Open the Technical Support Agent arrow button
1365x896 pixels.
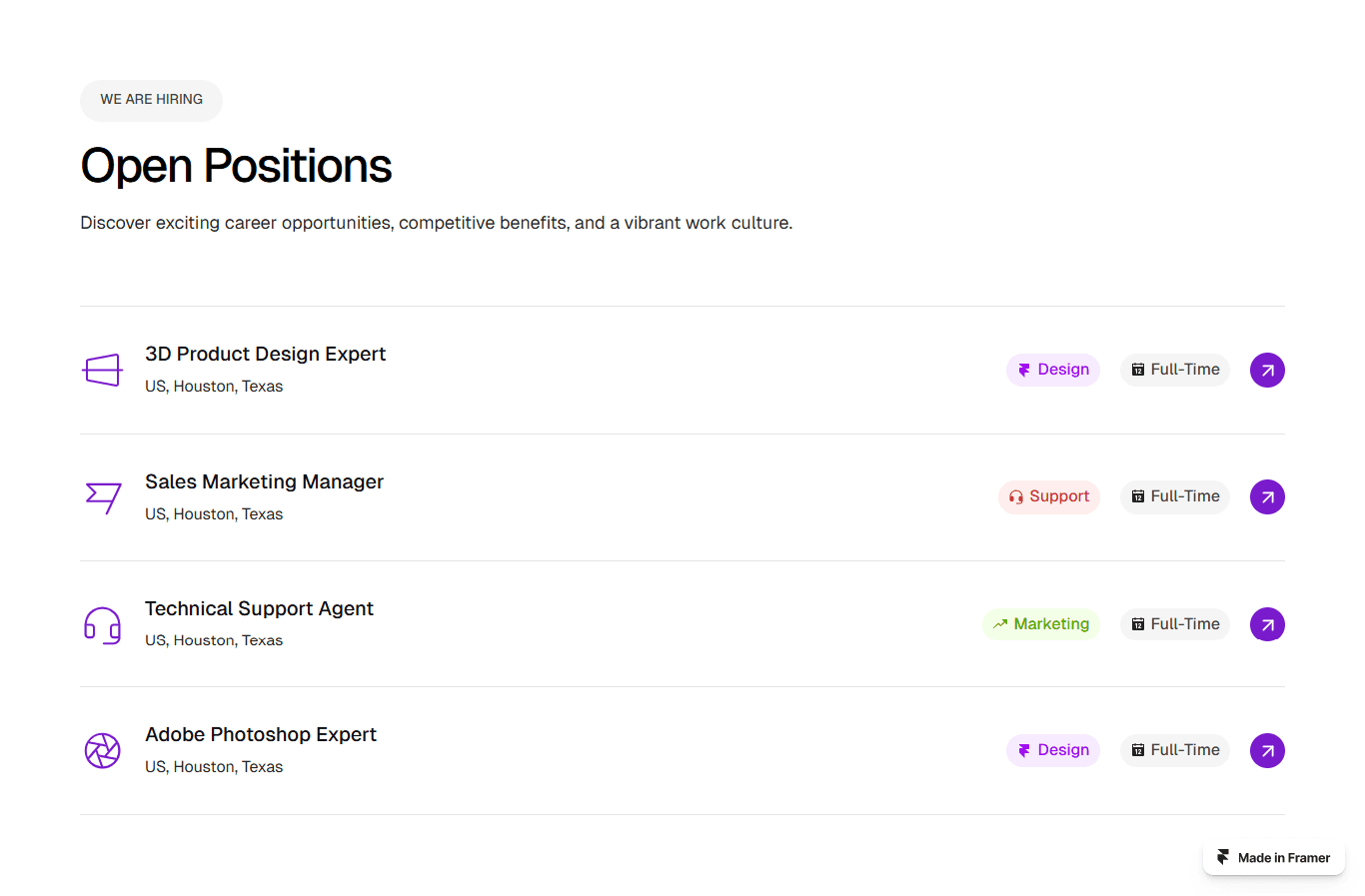tap(1267, 624)
